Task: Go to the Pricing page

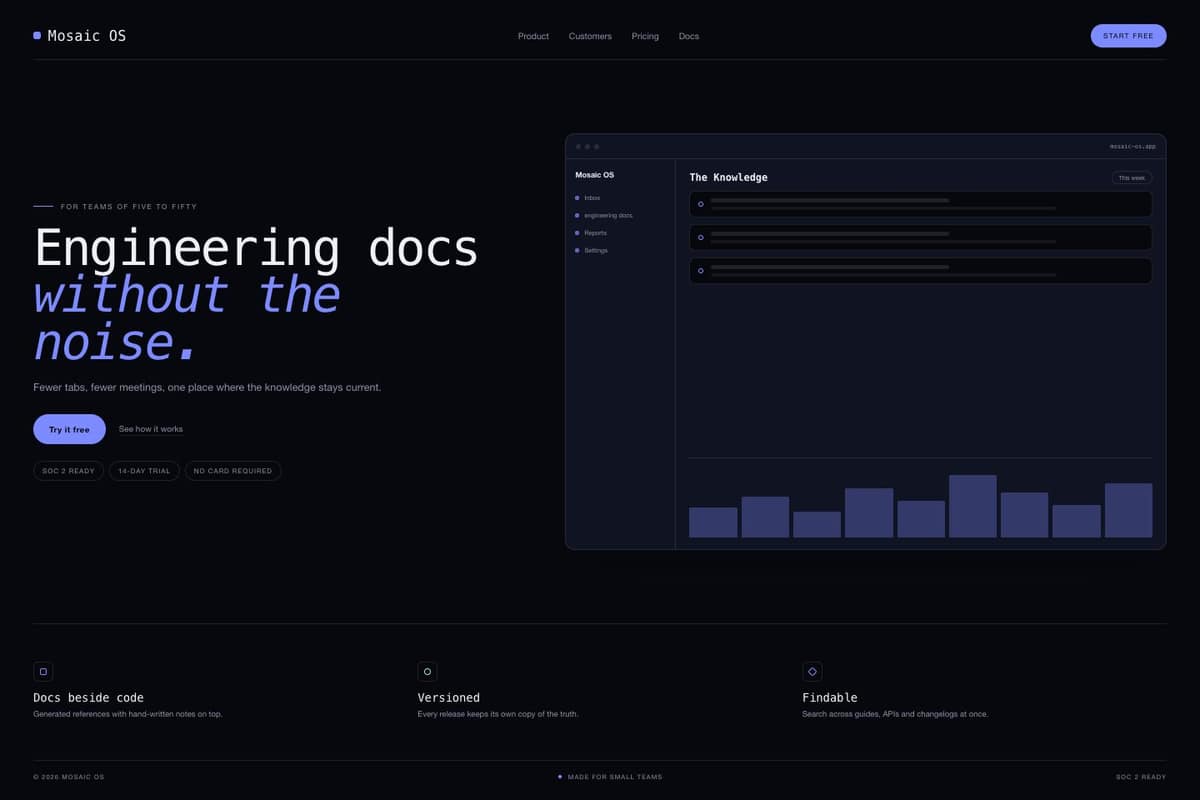Action: pos(645,36)
